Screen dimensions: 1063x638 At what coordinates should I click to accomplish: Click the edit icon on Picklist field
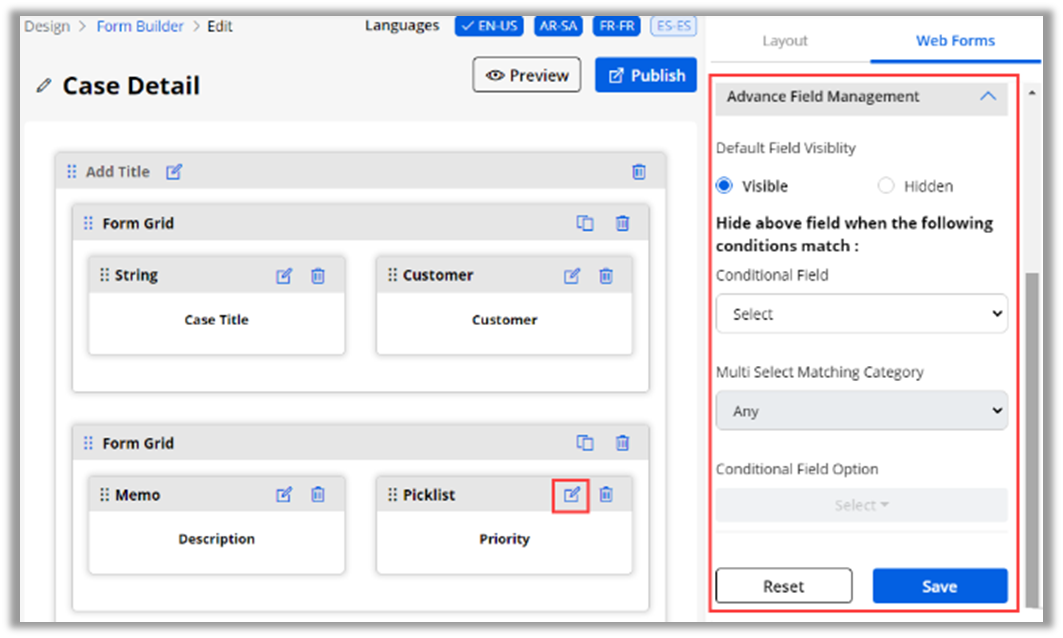tap(571, 495)
